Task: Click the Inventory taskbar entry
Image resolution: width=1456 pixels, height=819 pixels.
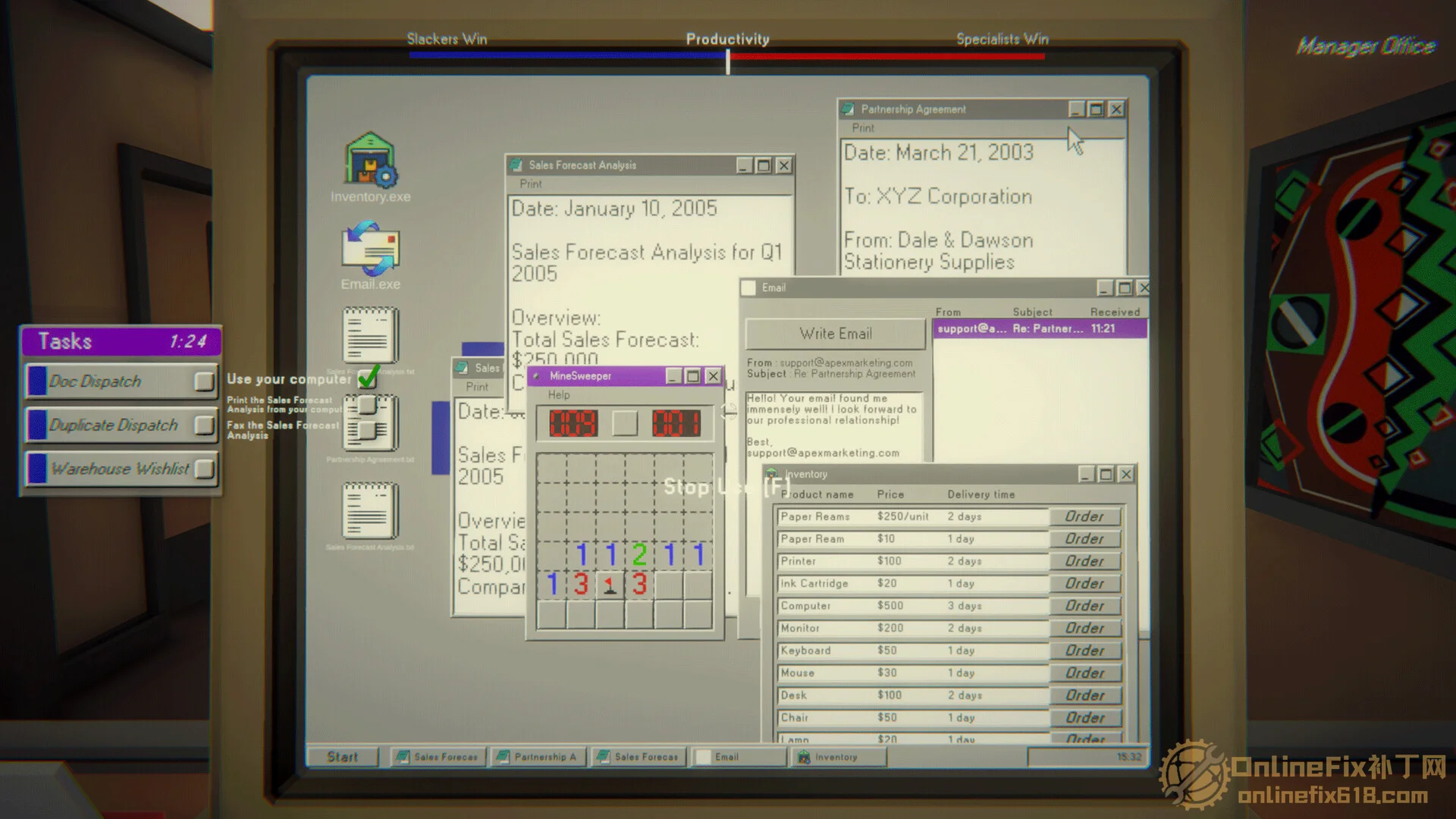Action: pyautogui.click(x=839, y=757)
